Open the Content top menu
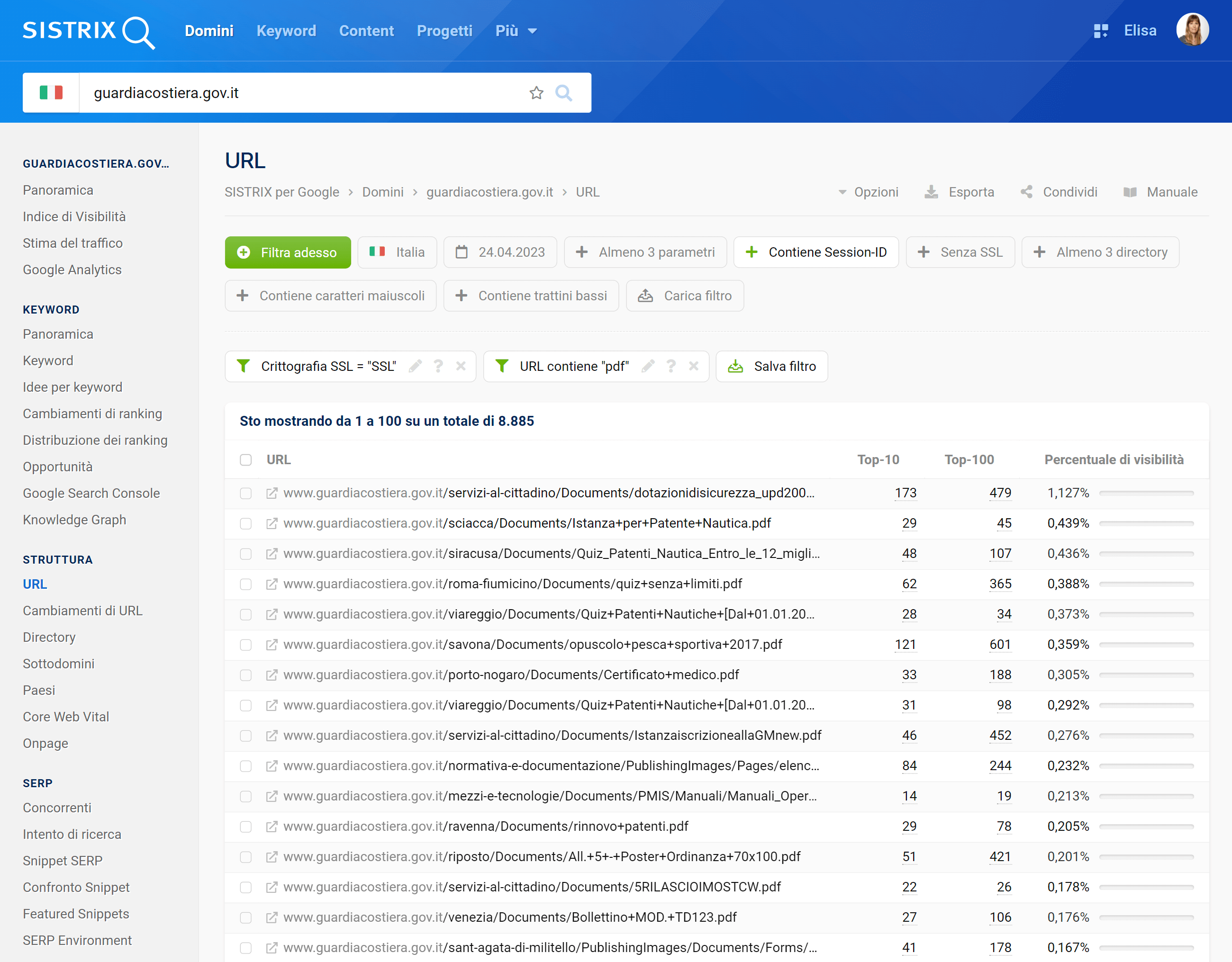Screen dimensions: 1232x962 click(x=366, y=31)
